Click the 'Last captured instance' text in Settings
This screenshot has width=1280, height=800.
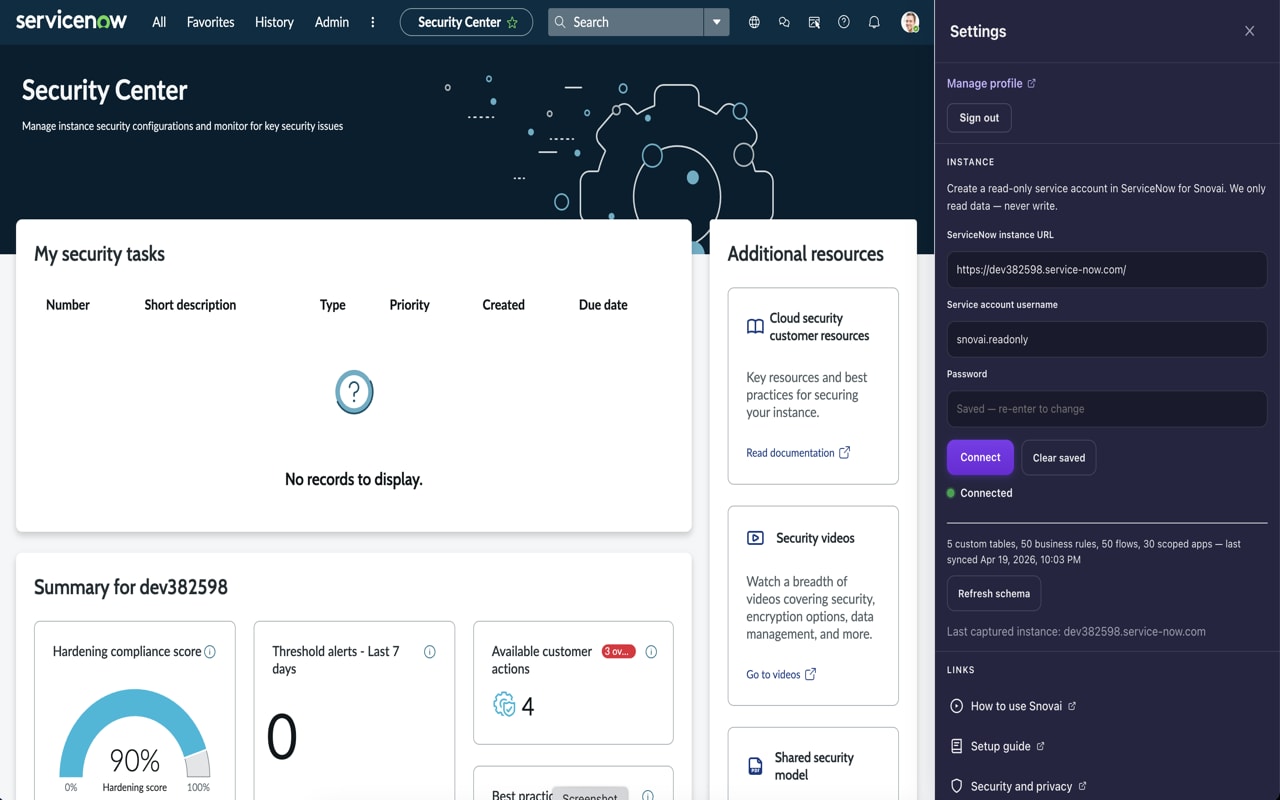click(1076, 632)
